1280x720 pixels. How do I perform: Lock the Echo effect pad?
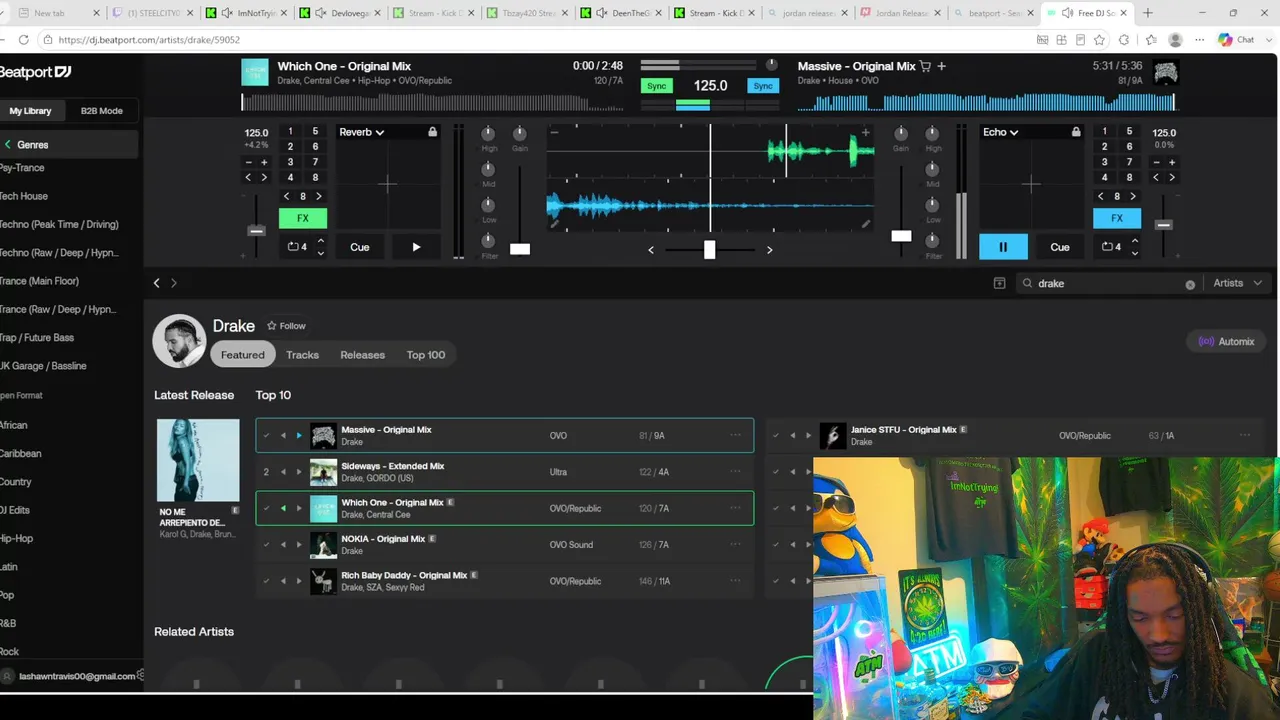click(1076, 132)
